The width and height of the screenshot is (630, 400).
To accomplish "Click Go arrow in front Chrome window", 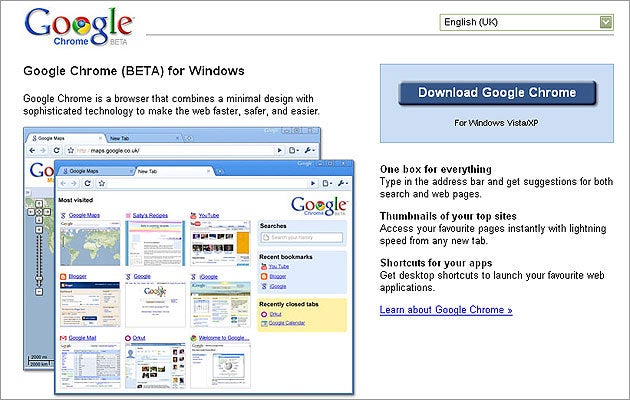I will coord(313,183).
